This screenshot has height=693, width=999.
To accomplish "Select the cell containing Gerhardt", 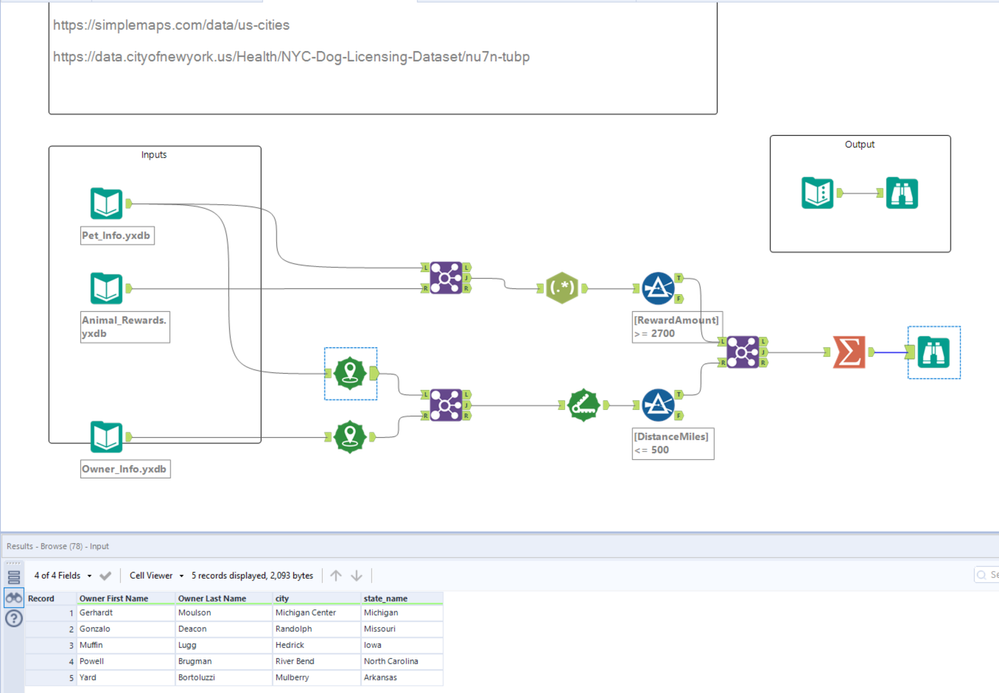I will coord(126,613).
